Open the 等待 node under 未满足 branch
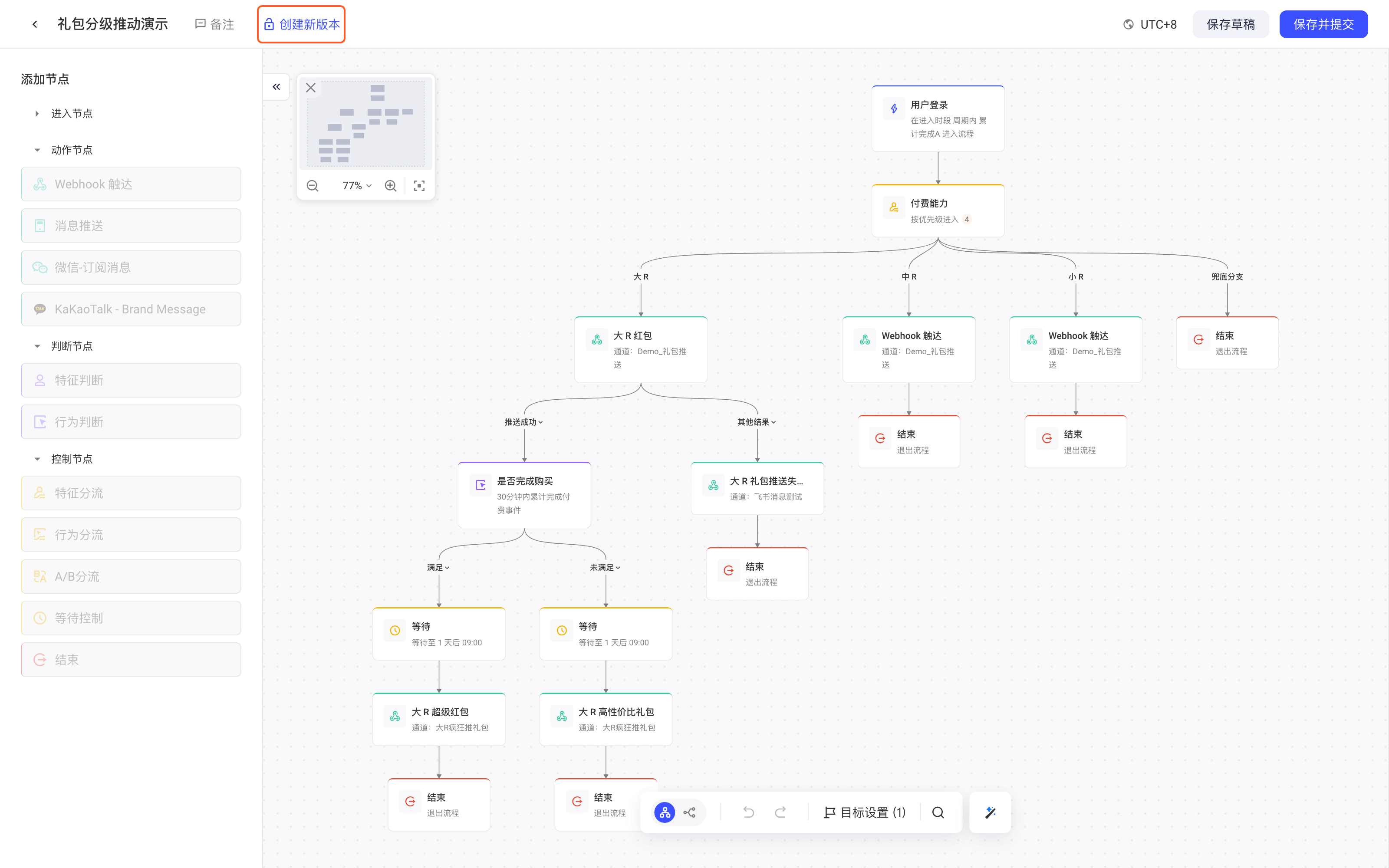The height and width of the screenshot is (868, 1389). click(606, 634)
